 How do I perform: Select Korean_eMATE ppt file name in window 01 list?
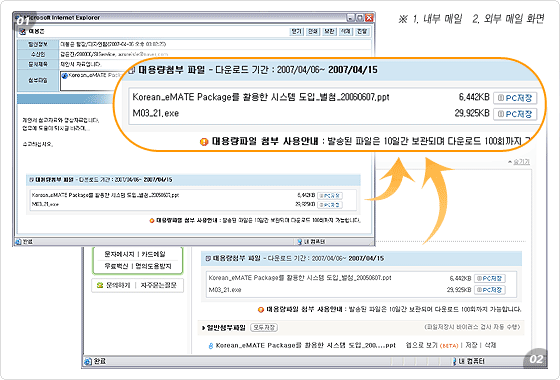105,195
